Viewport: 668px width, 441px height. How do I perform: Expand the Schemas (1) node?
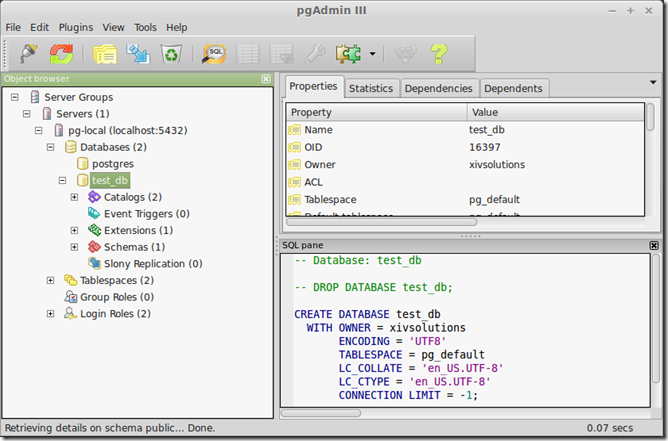click(x=75, y=247)
